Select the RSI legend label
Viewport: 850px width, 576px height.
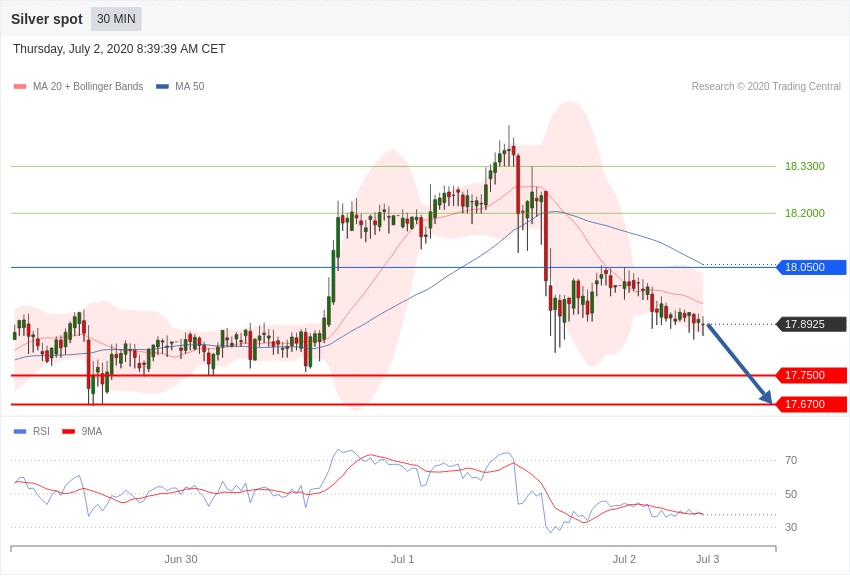pyautogui.click(x=41, y=431)
